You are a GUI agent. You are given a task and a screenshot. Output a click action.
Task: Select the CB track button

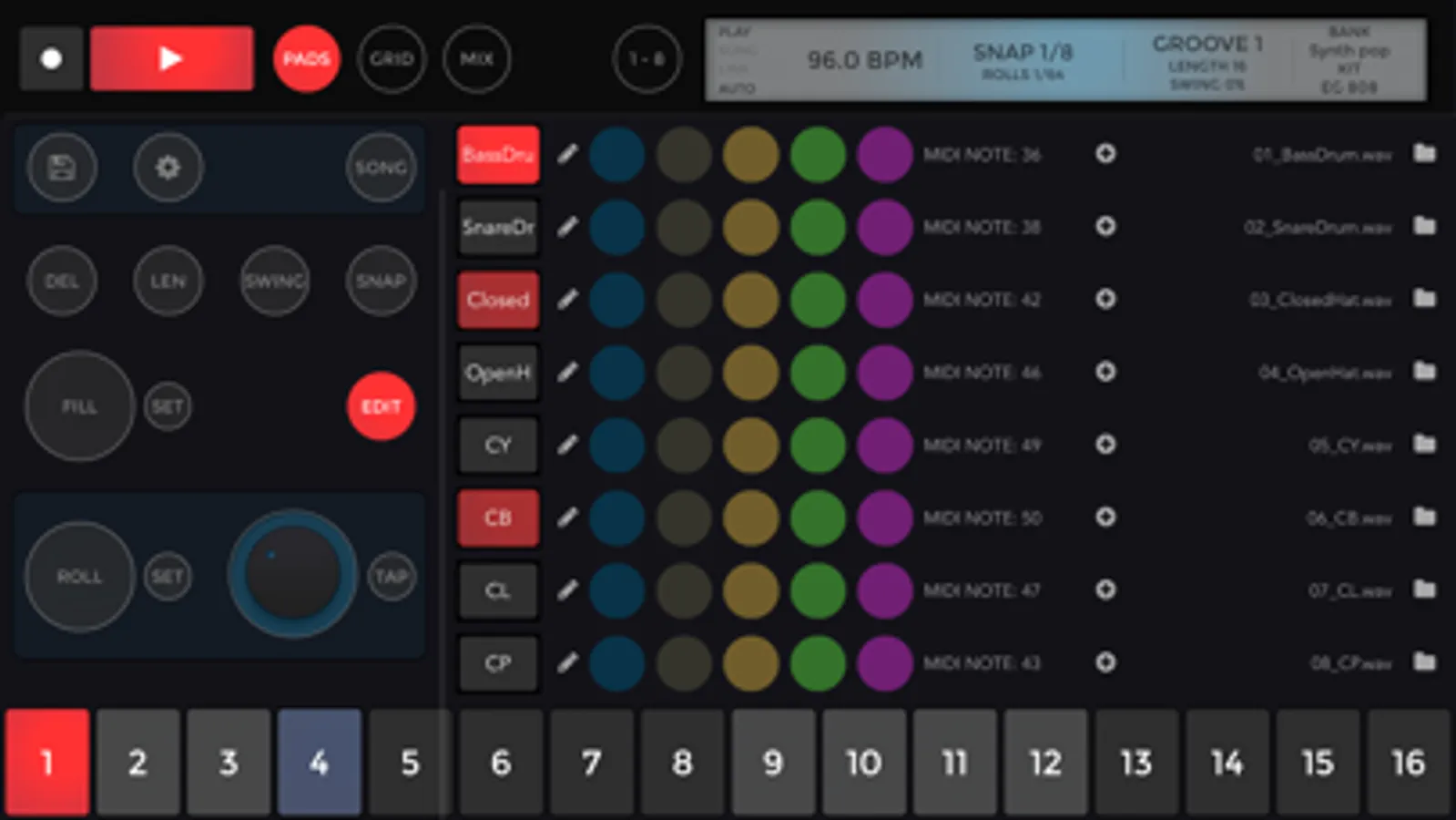(498, 518)
